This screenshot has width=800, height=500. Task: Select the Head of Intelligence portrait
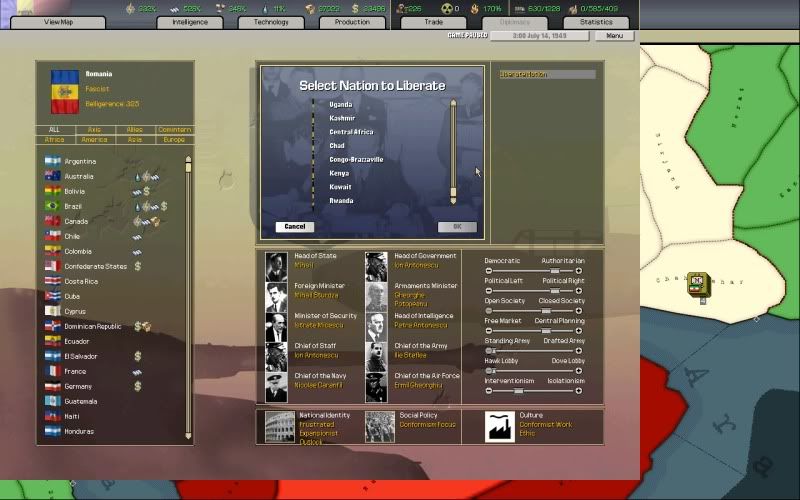[x=376, y=327]
